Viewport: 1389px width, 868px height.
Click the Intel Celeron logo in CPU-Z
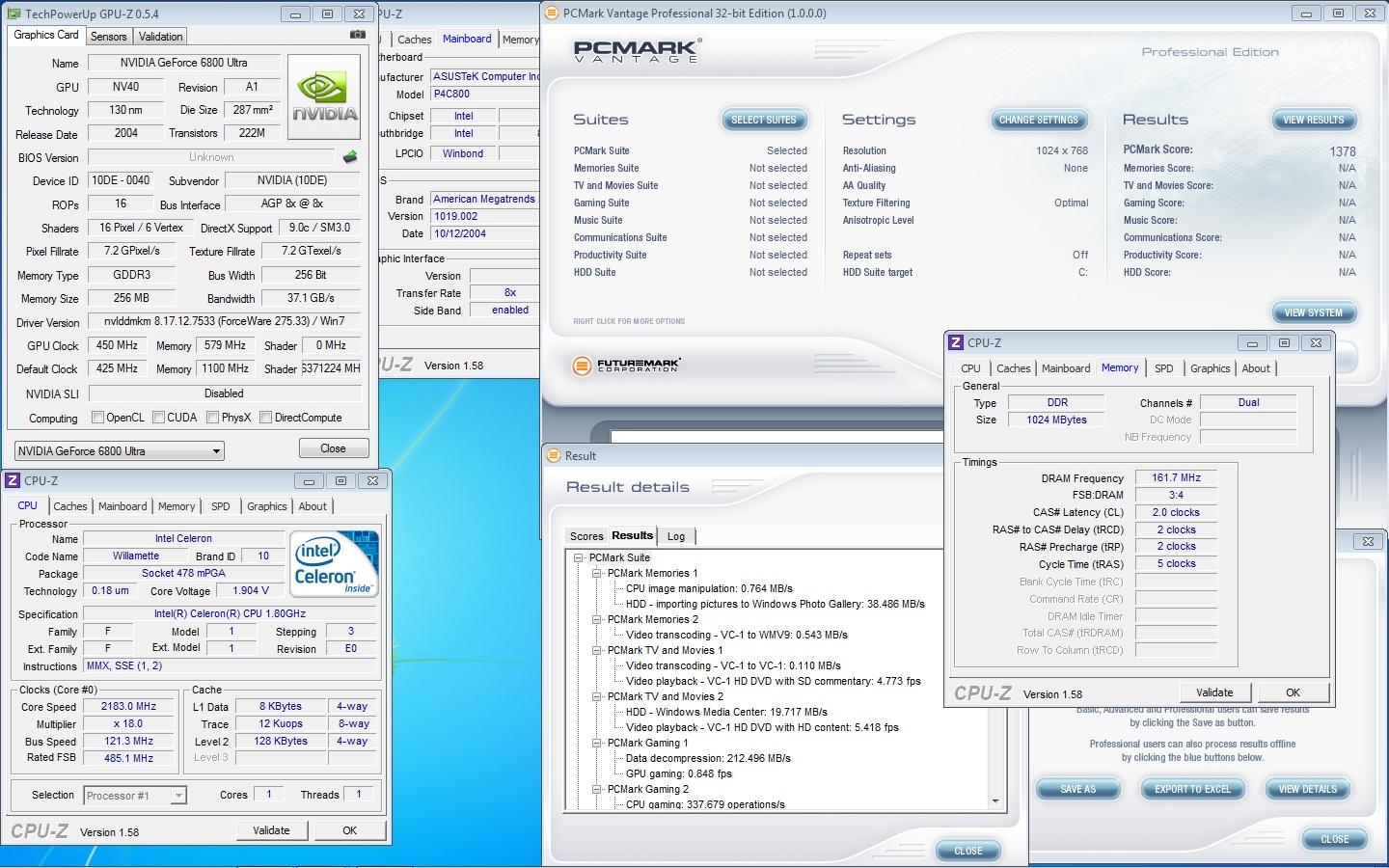click(335, 563)
